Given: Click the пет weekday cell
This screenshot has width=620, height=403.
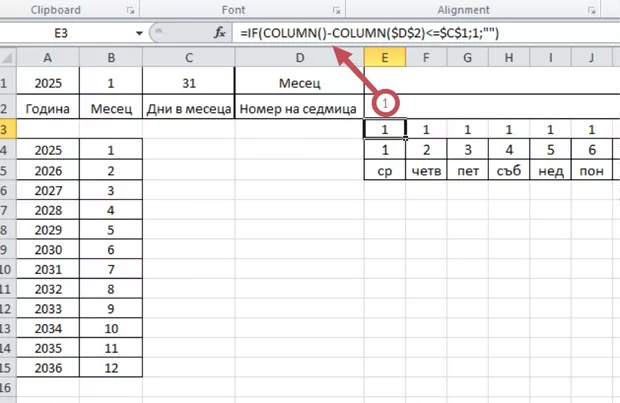Looking at the screenshot, I should click(468, 170).
